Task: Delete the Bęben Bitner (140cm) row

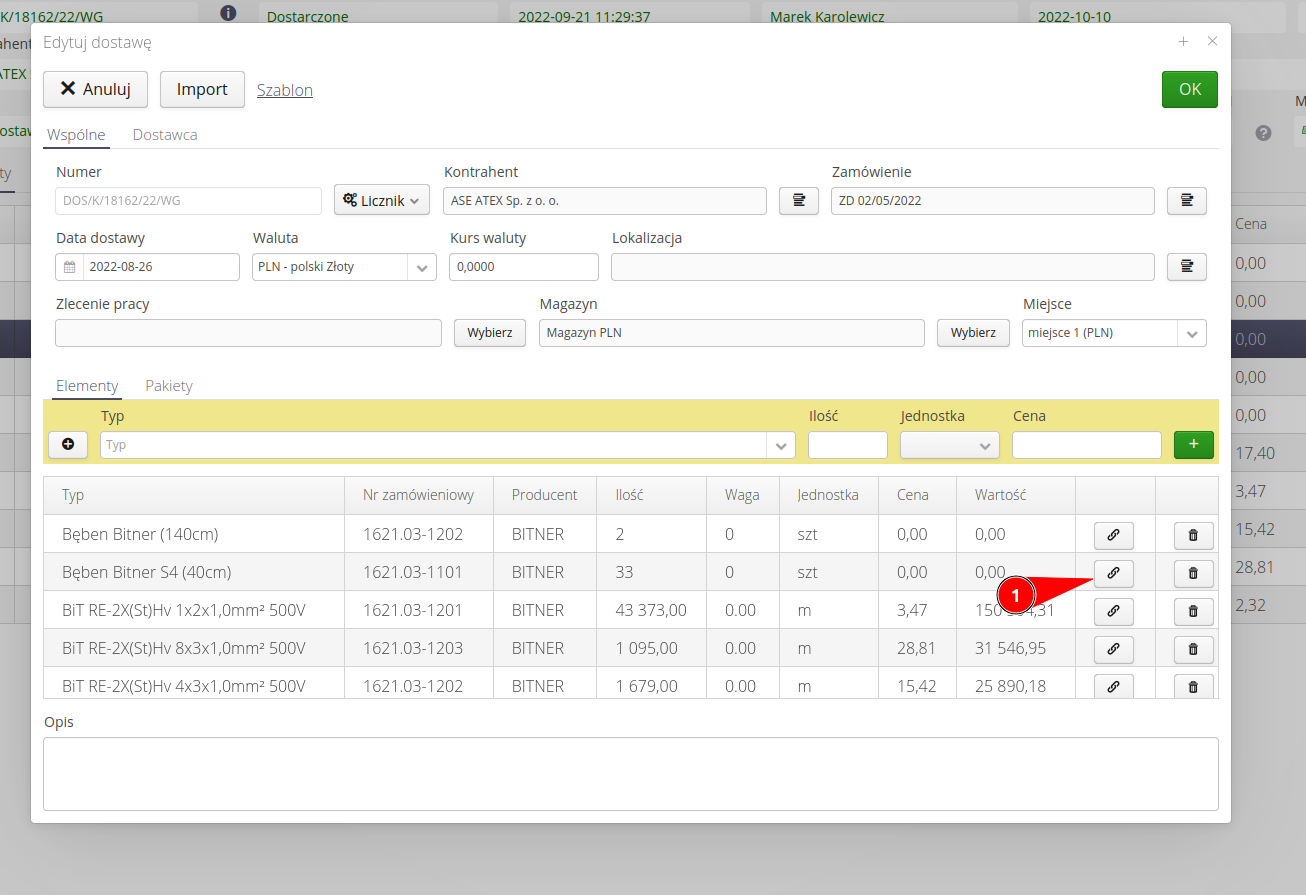Action: (x=1192, y=536)
